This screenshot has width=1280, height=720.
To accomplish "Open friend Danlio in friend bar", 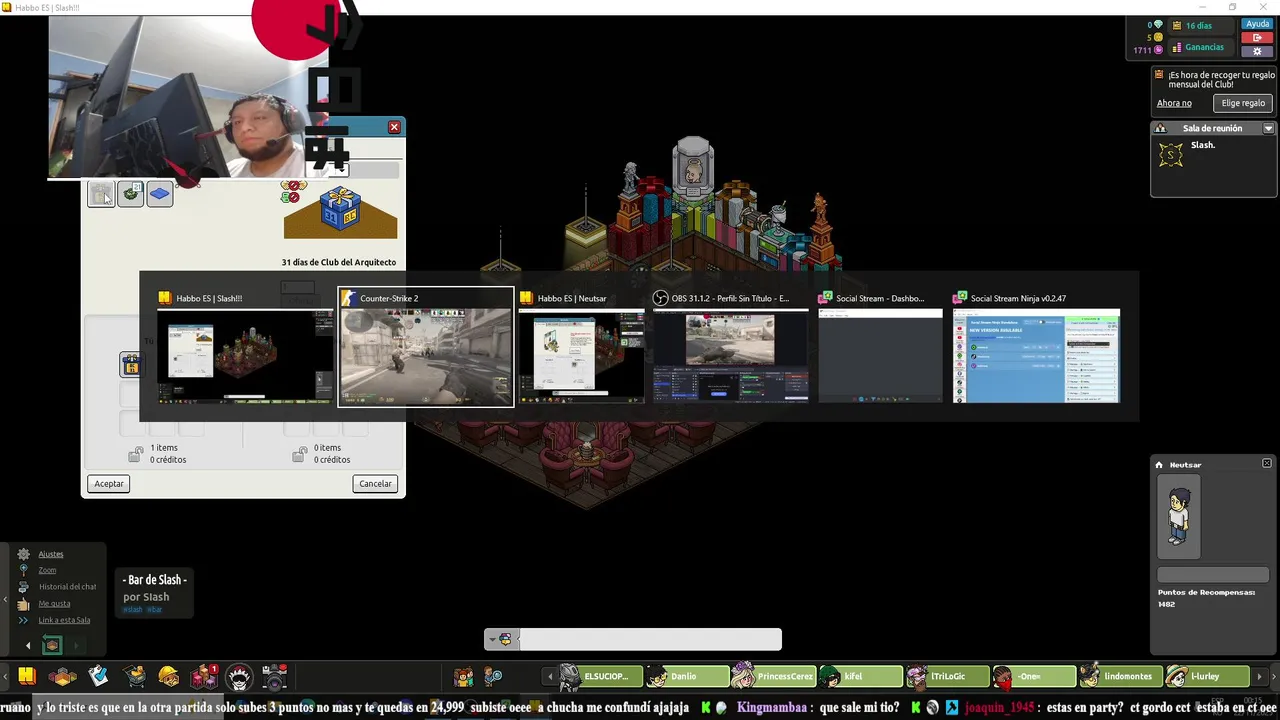I will pos(688,677).
